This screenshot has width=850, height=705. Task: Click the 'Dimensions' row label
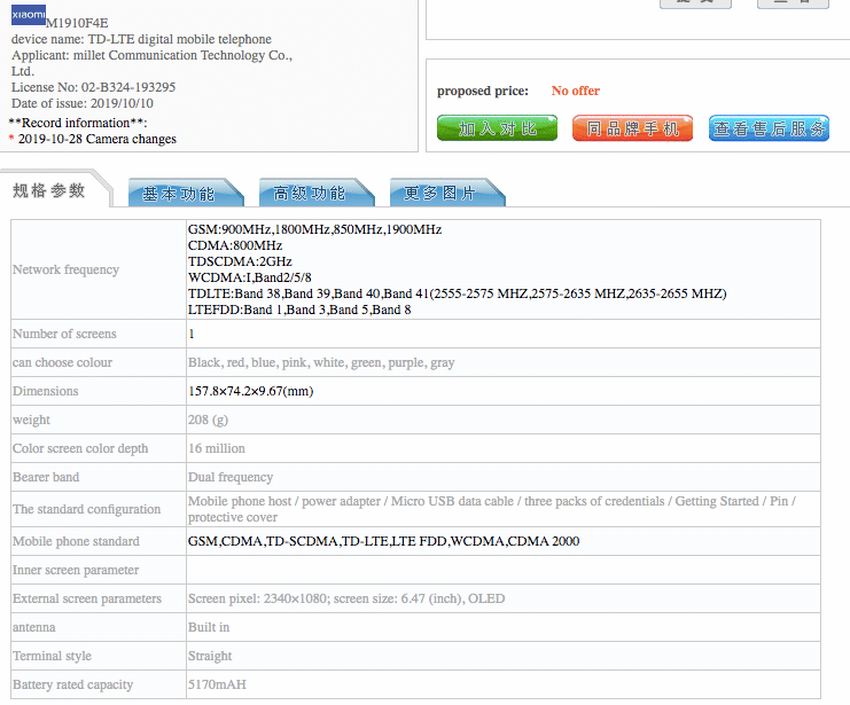[45, 391]
